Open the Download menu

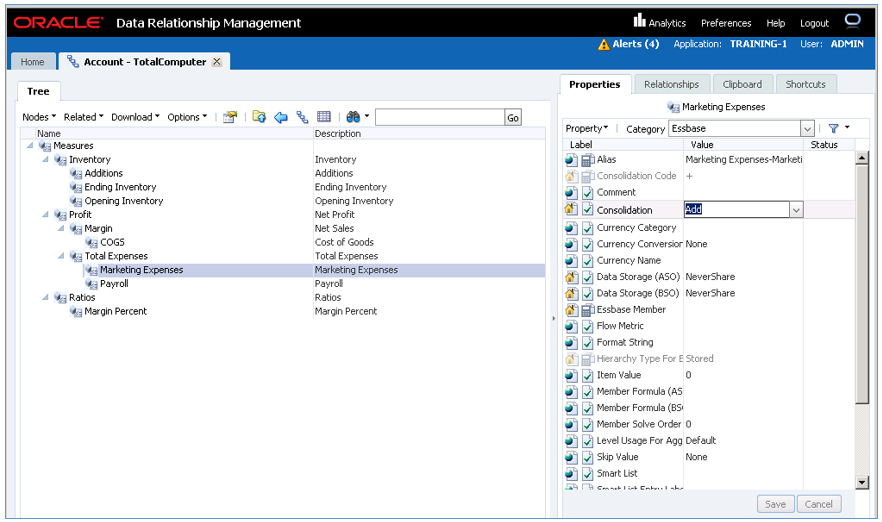pyautogui.click(x=135, y=117)
